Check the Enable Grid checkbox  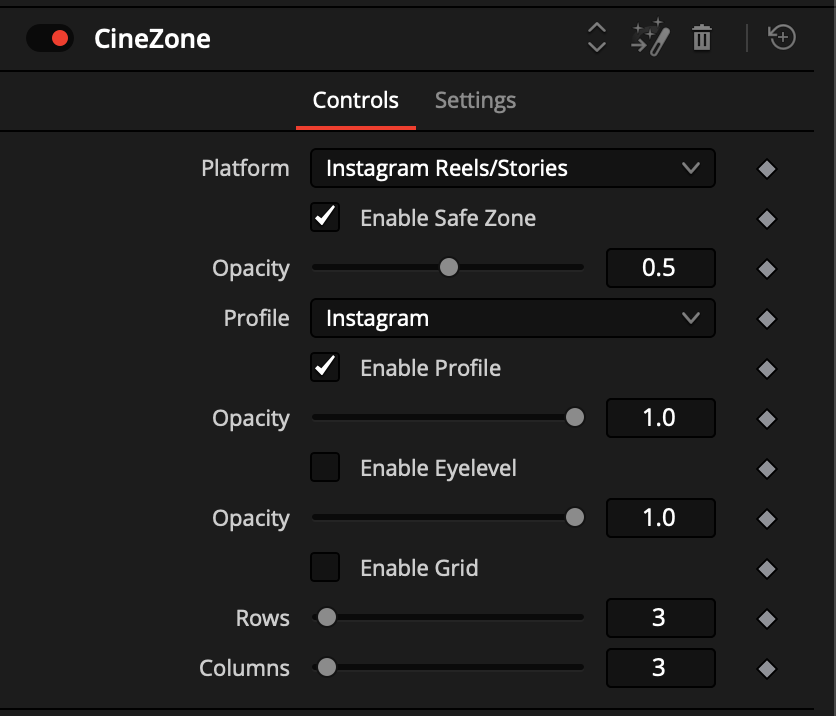tap(325, 567)
